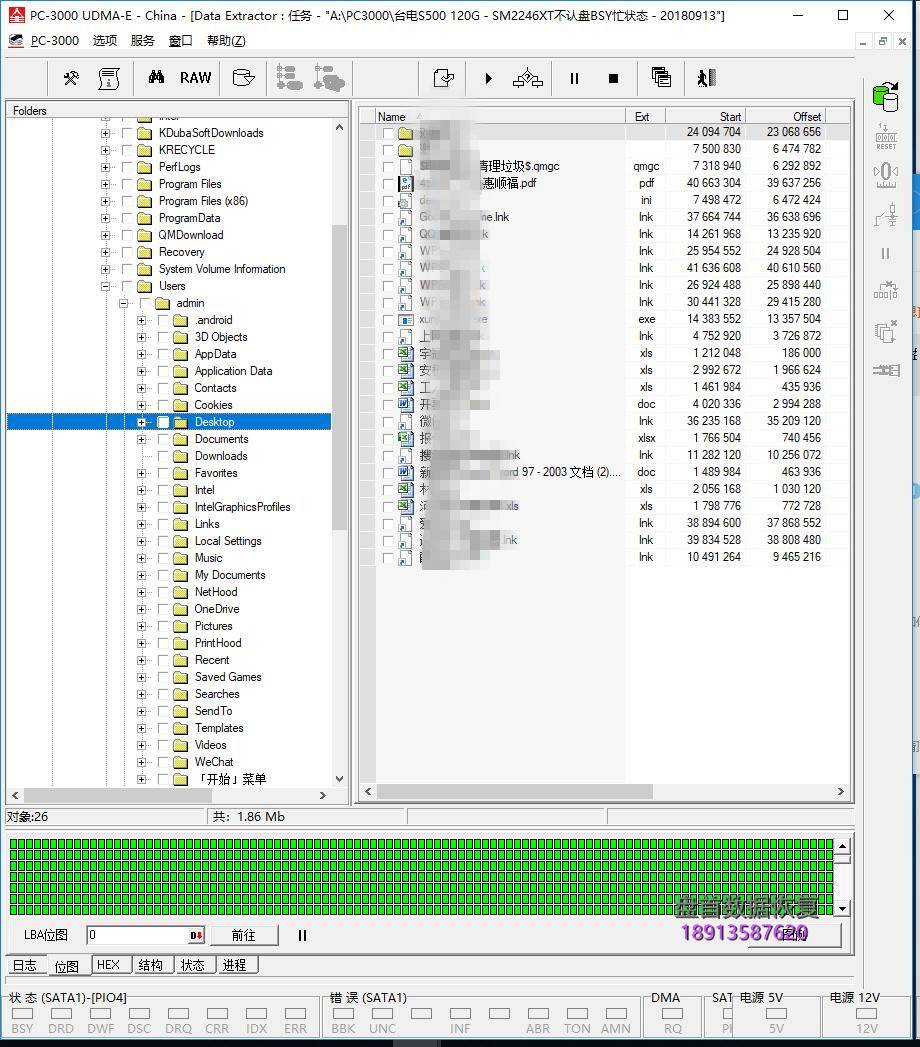Click the stacked pages with X icon in sidebar
This screenshot has height=1047, width=920.
click(x=886, y=331)
